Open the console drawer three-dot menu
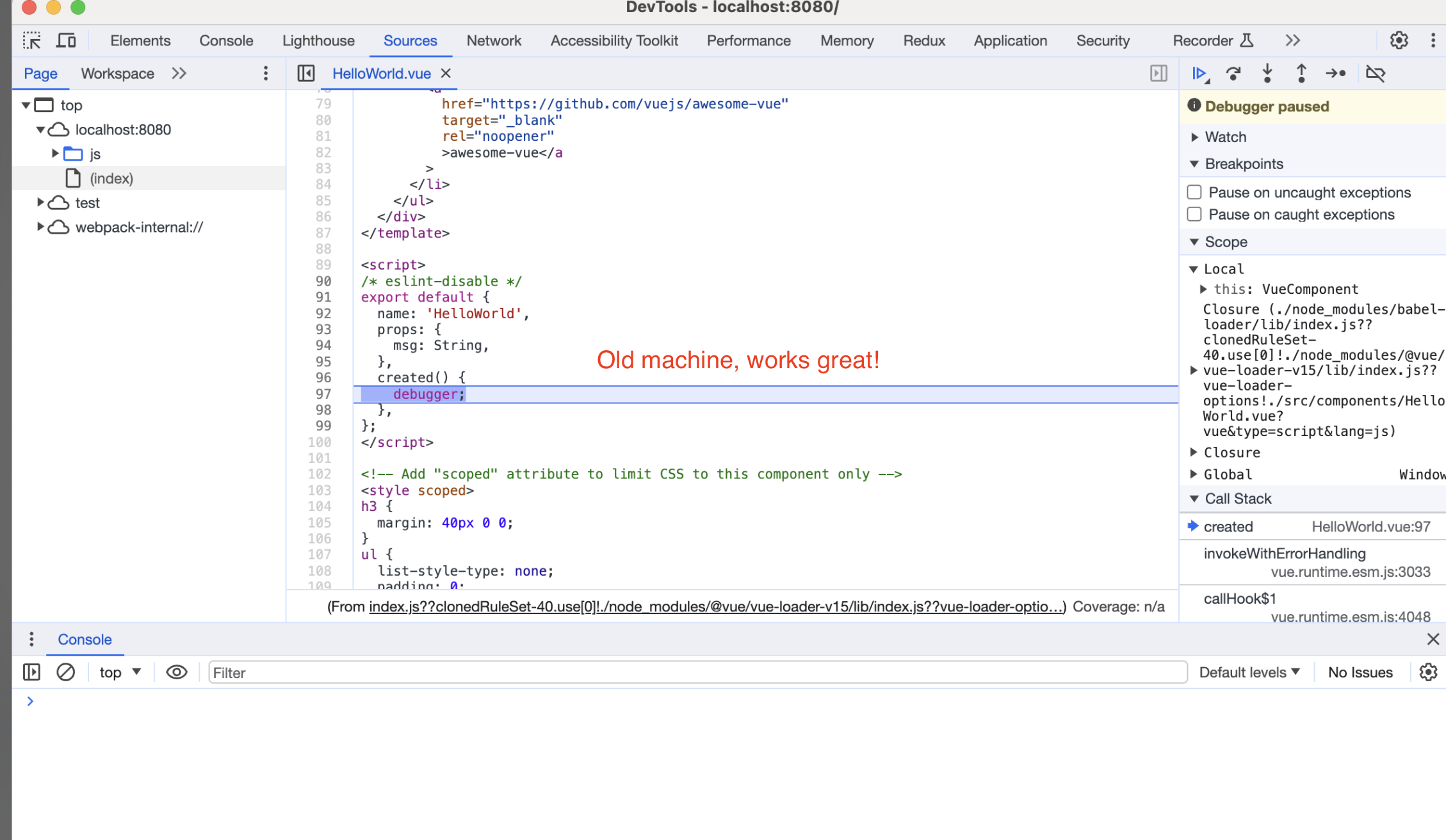The width and height of the screenshot is (1446, 840). click(31, 639)
